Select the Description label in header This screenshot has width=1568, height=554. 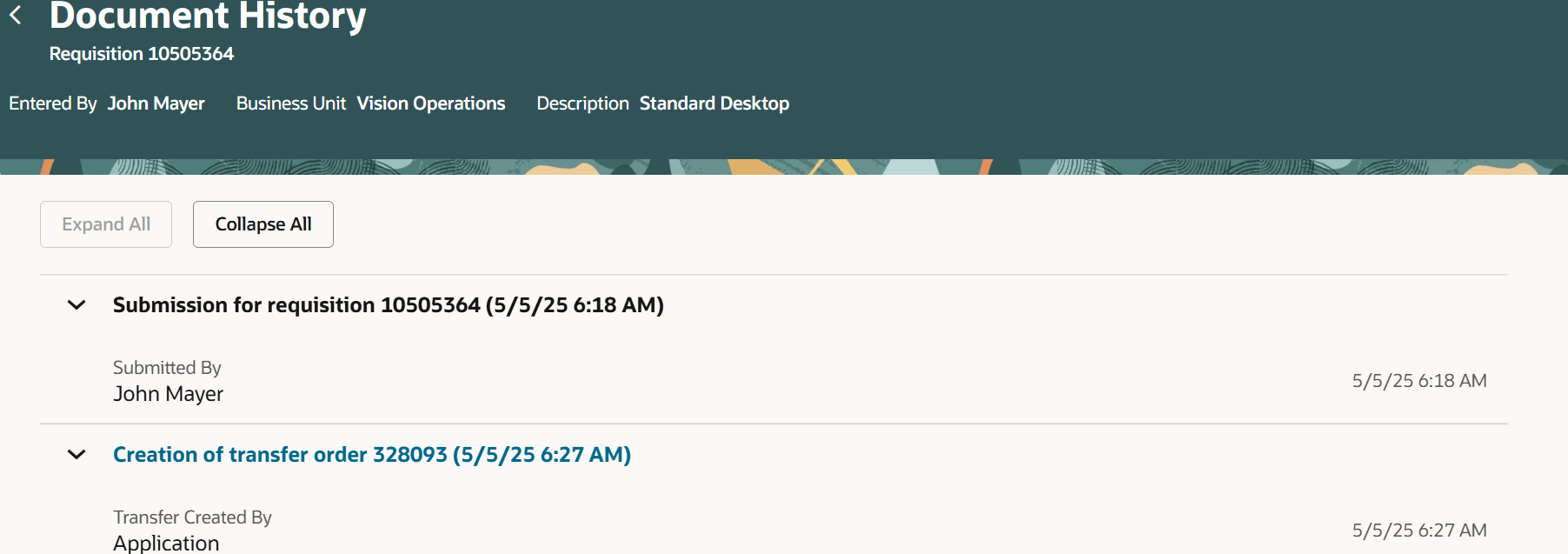582,103
